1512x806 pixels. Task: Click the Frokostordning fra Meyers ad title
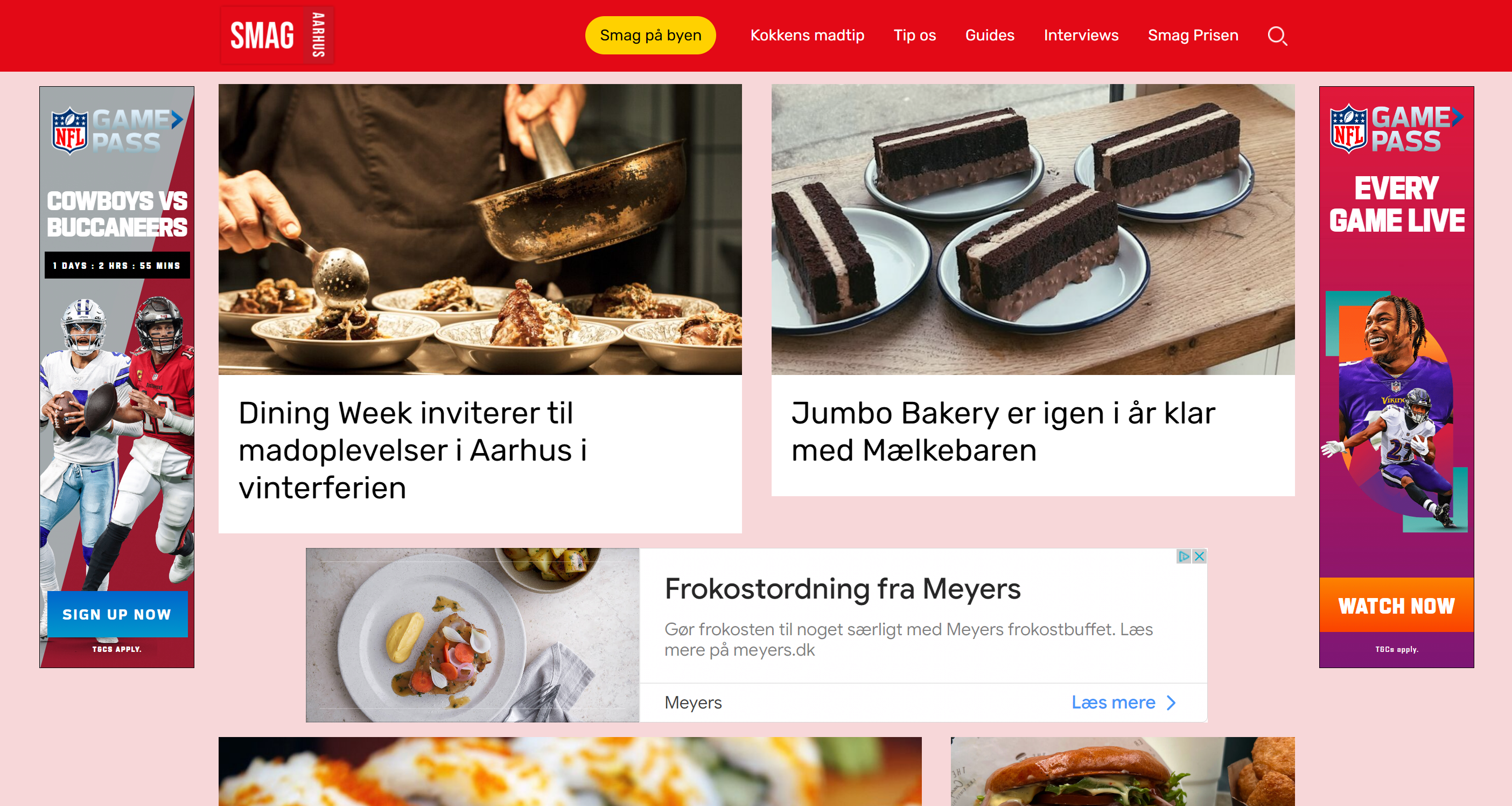click(x=842, y=589)
